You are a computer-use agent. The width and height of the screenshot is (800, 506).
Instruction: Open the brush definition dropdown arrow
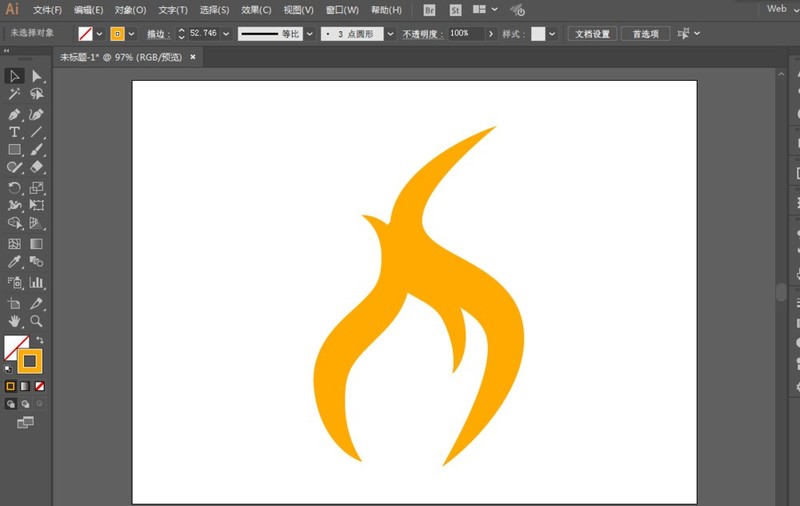tap(390, 34)
